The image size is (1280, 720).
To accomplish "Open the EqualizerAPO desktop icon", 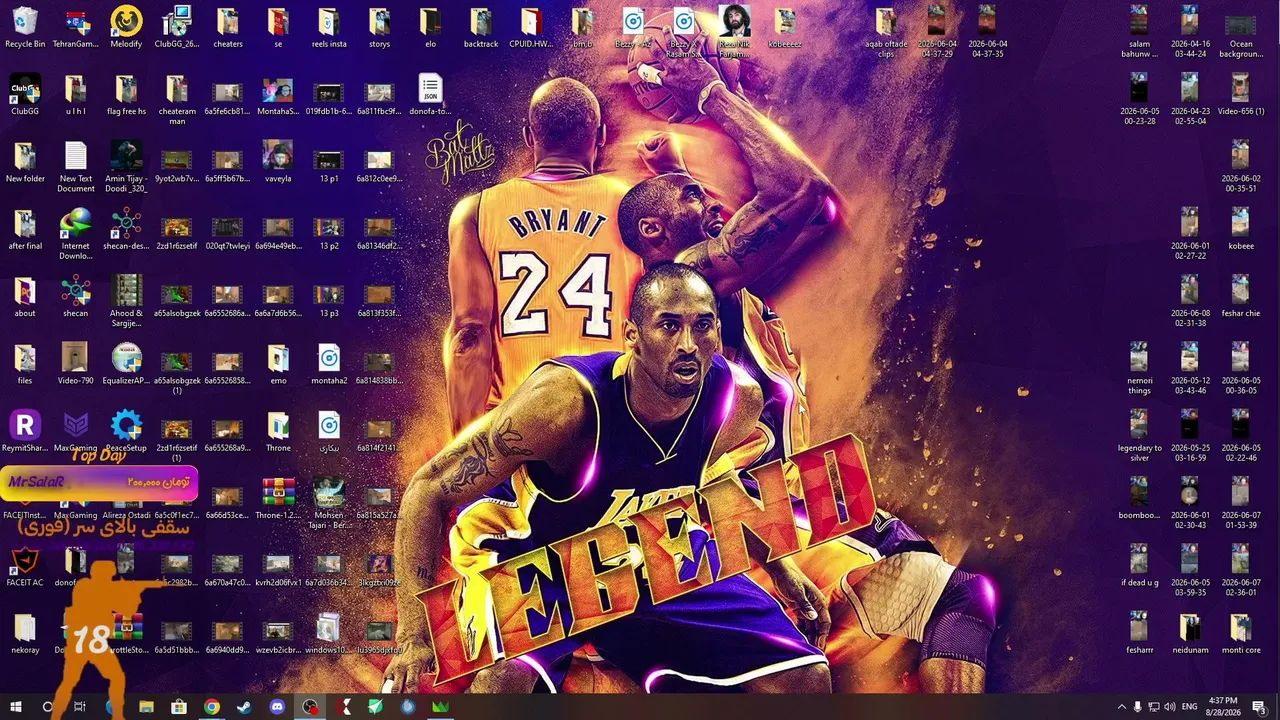I will click(x=126, y=363).
